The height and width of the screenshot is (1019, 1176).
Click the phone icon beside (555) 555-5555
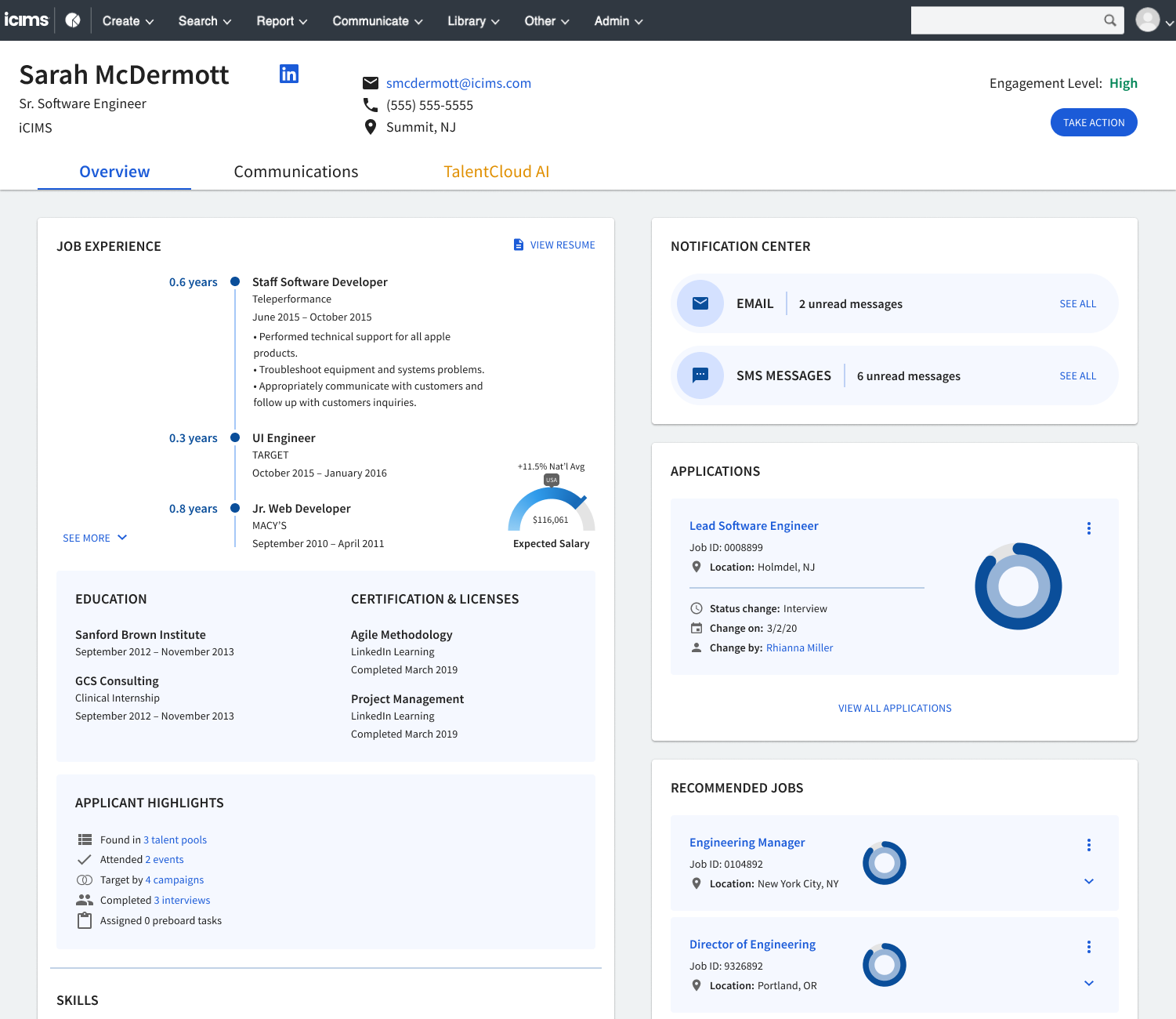pyautogui.click(x=371, y=105)
